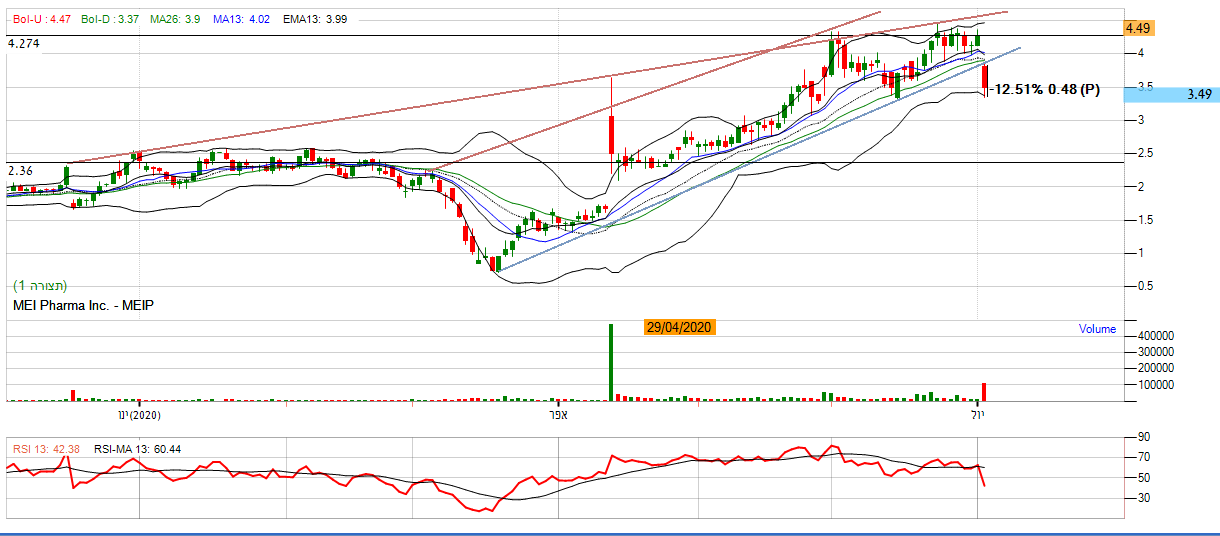Click the 2.36 support line label
1220x536 pixels.
(20, 171)
